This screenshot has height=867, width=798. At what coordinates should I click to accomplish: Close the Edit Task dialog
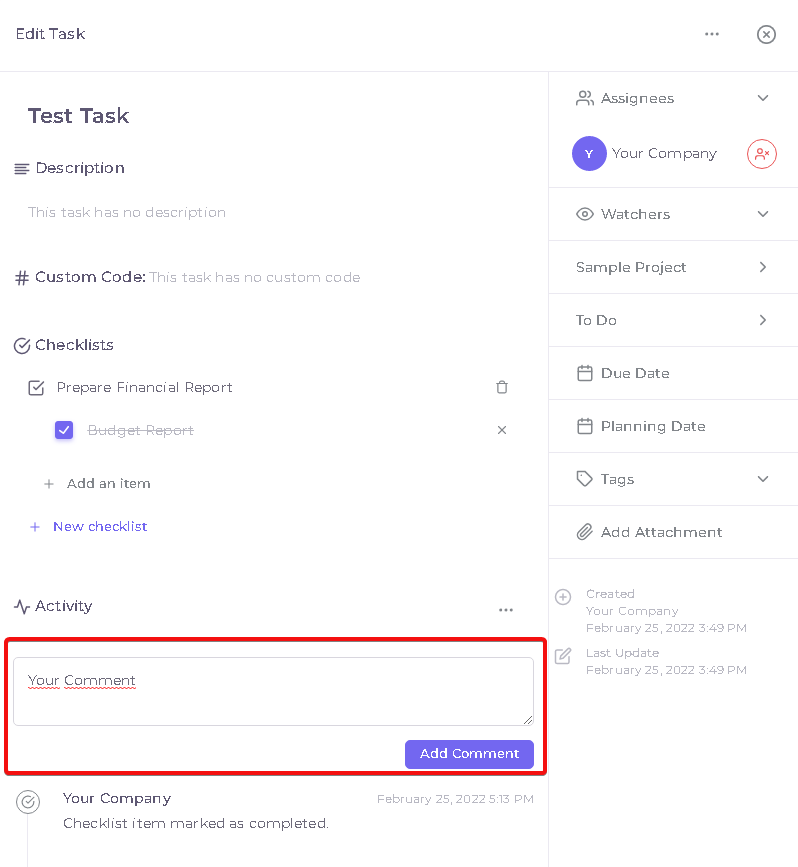(x=766, y=34)
